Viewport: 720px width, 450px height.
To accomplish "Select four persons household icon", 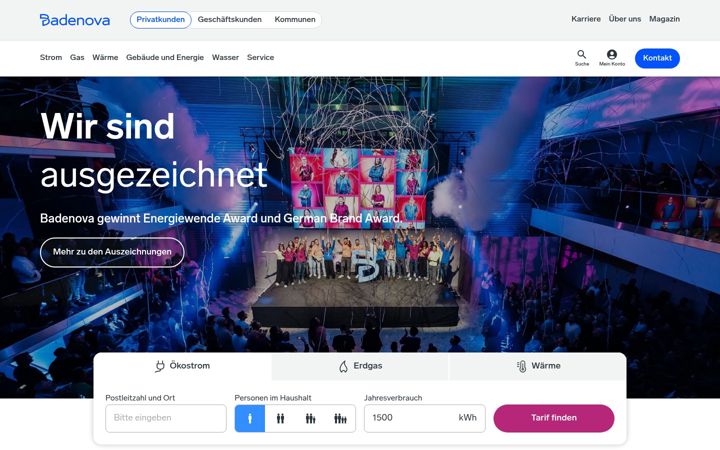I will (x=340, y=418).
